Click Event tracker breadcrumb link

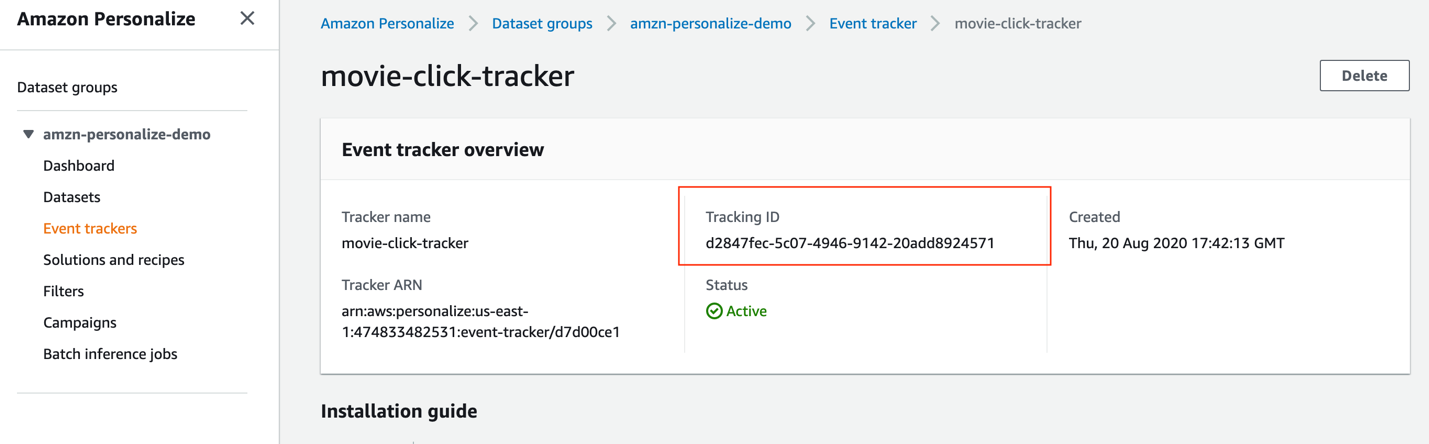(x=873, y=23)
